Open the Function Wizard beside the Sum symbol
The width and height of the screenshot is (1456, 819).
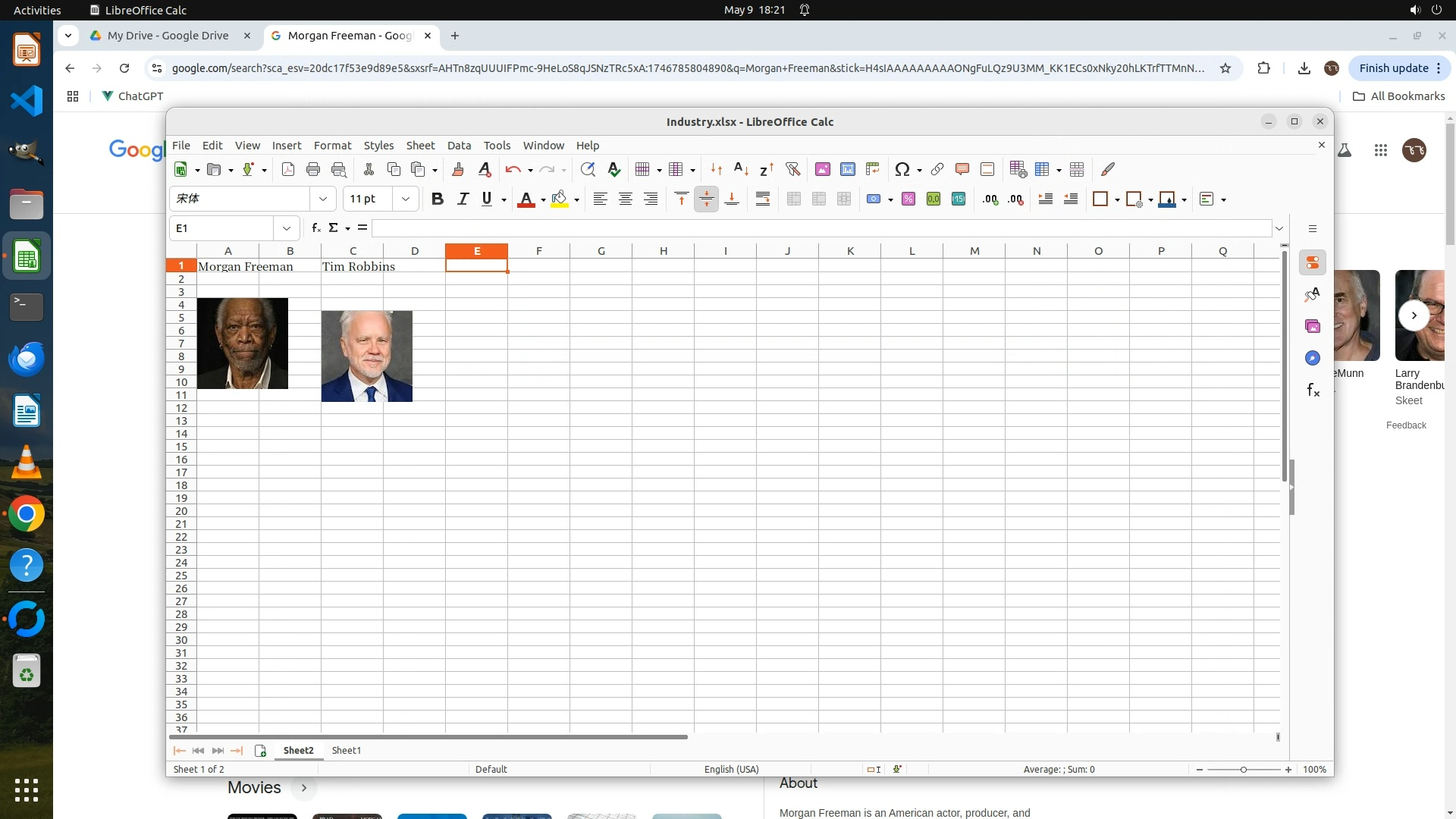pos(315,228)
